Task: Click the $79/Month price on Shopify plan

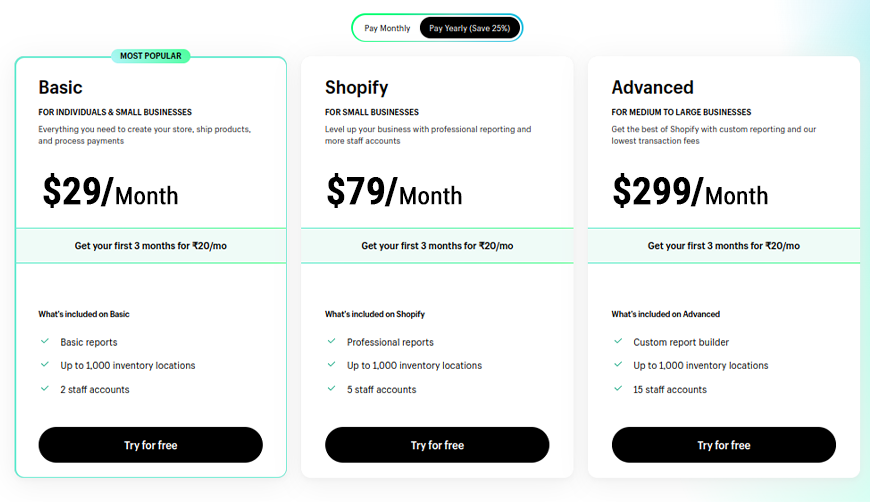Action: point(394,191)
